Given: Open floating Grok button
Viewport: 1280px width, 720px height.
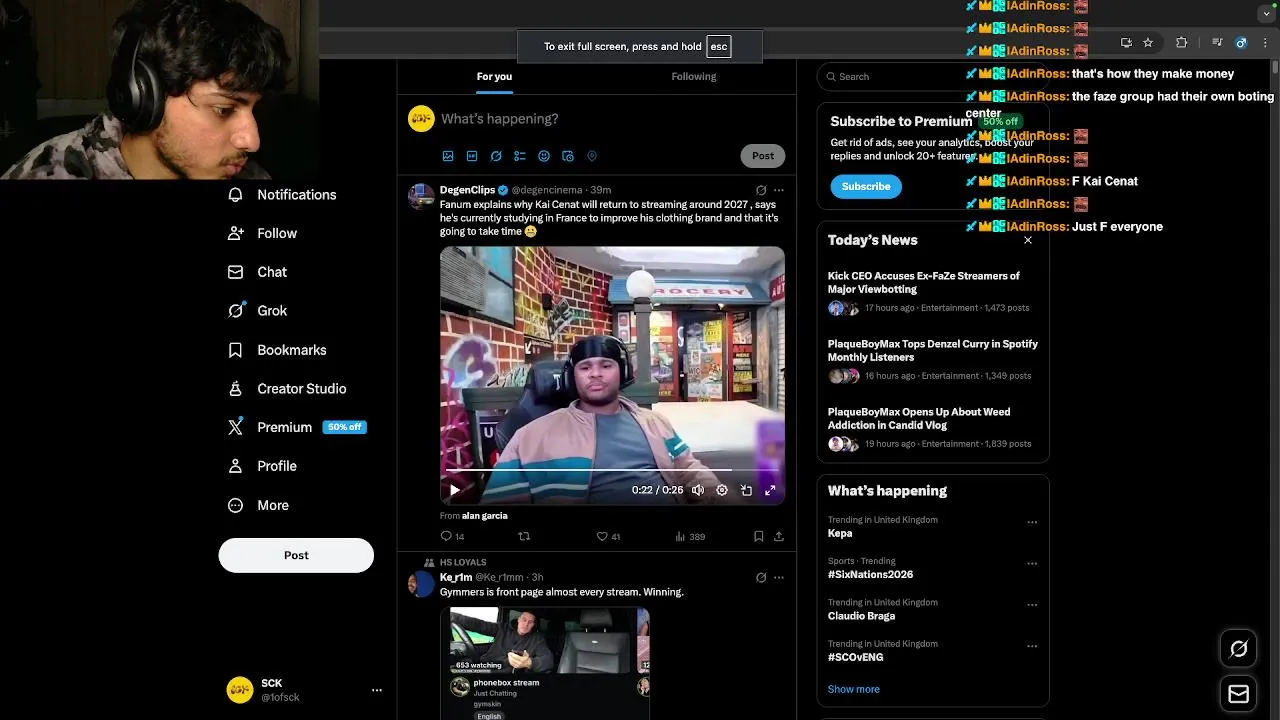Looking at the screenshot, I should pyautogui.click(x=1238, y=649).
